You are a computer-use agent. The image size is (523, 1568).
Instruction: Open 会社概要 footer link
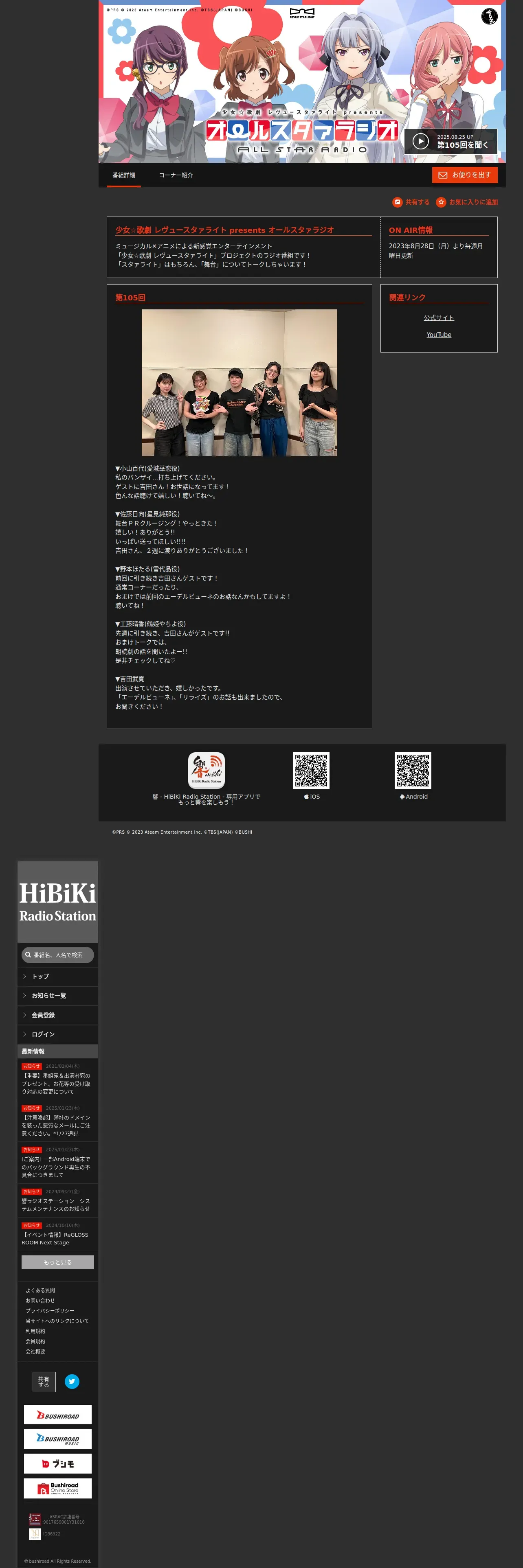point(35,1351)
